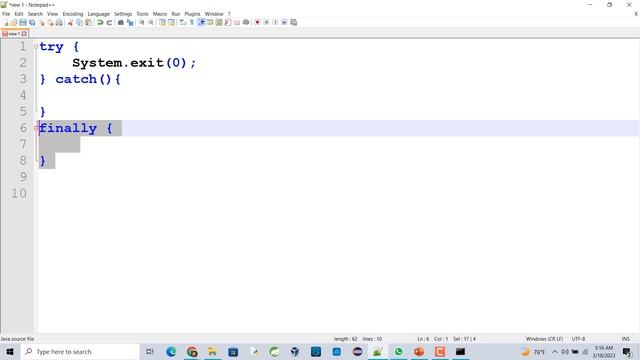
Task: Click the Paste toolbar icon
Action: [x=89, y=22]
